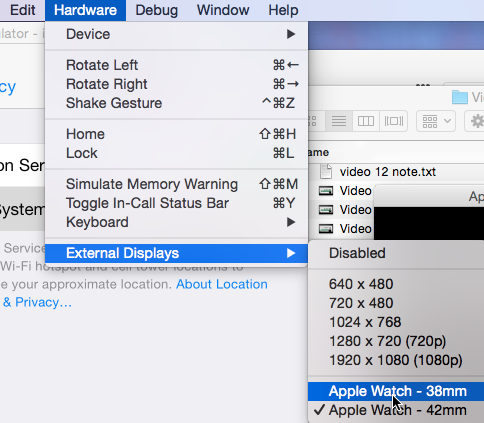Select the video 12 note.txt file icon
The image size is (484, 423).
326,172
